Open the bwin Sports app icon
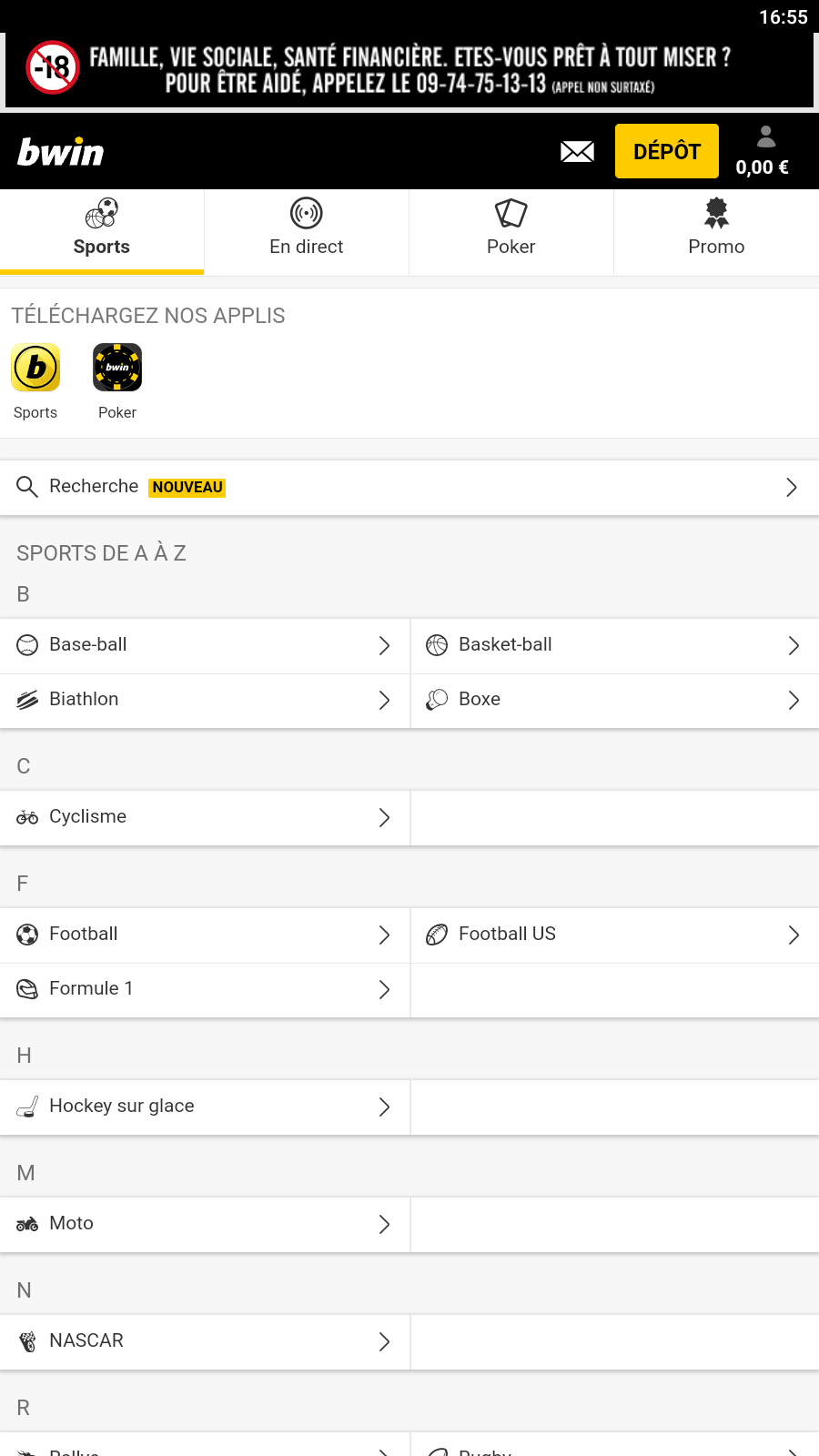Image resolution: width=819 pixels, height=1456 pixels. point(35,368)
